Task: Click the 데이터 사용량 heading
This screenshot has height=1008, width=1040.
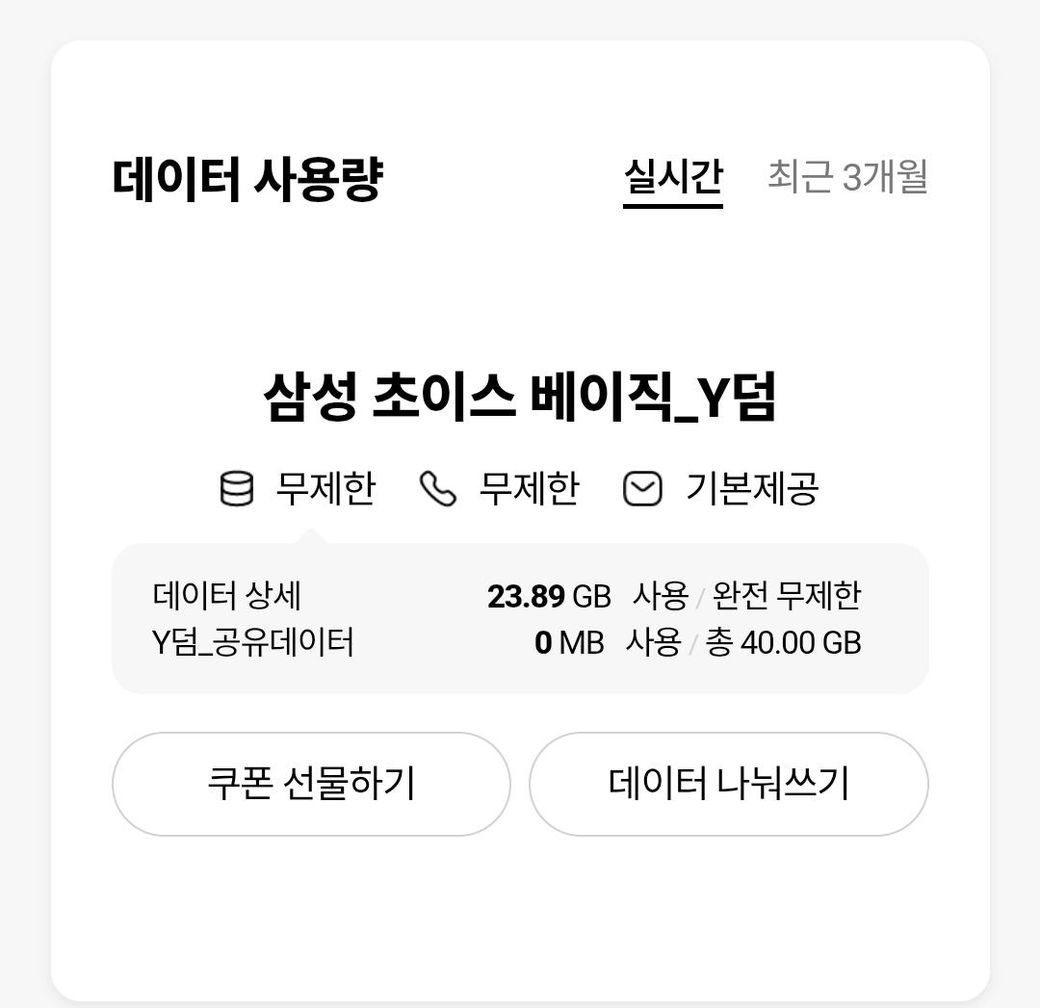Action: [247, 181]
